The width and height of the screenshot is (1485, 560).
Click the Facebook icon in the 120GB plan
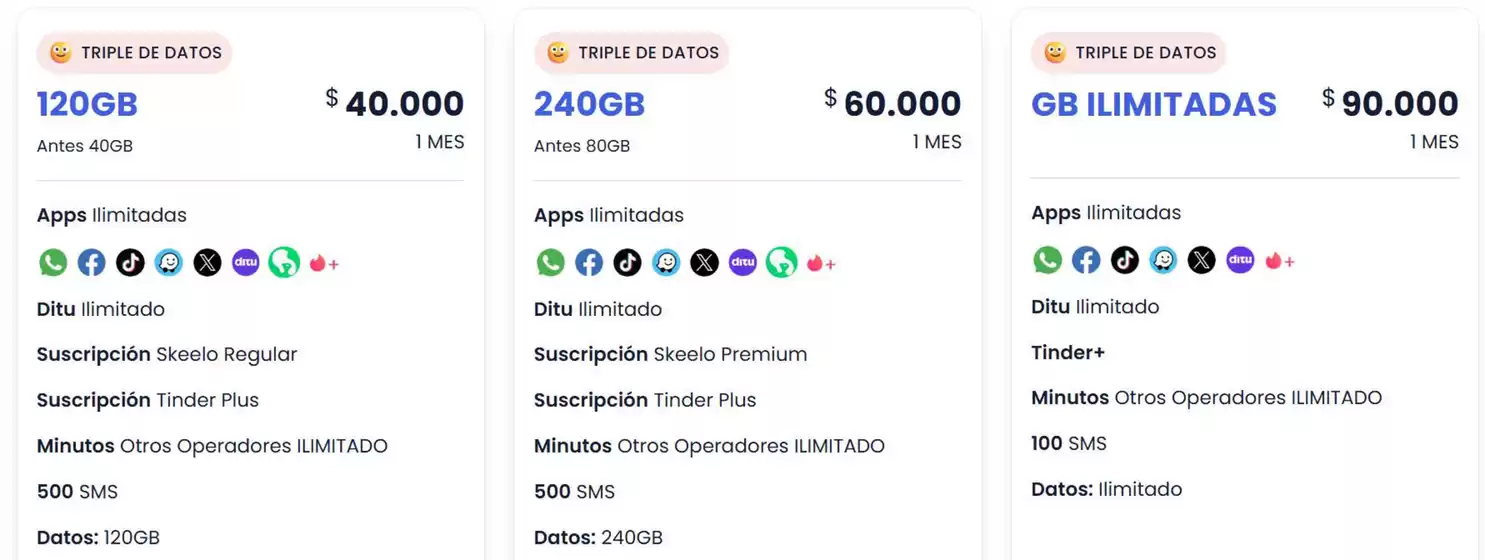[92, 263]
